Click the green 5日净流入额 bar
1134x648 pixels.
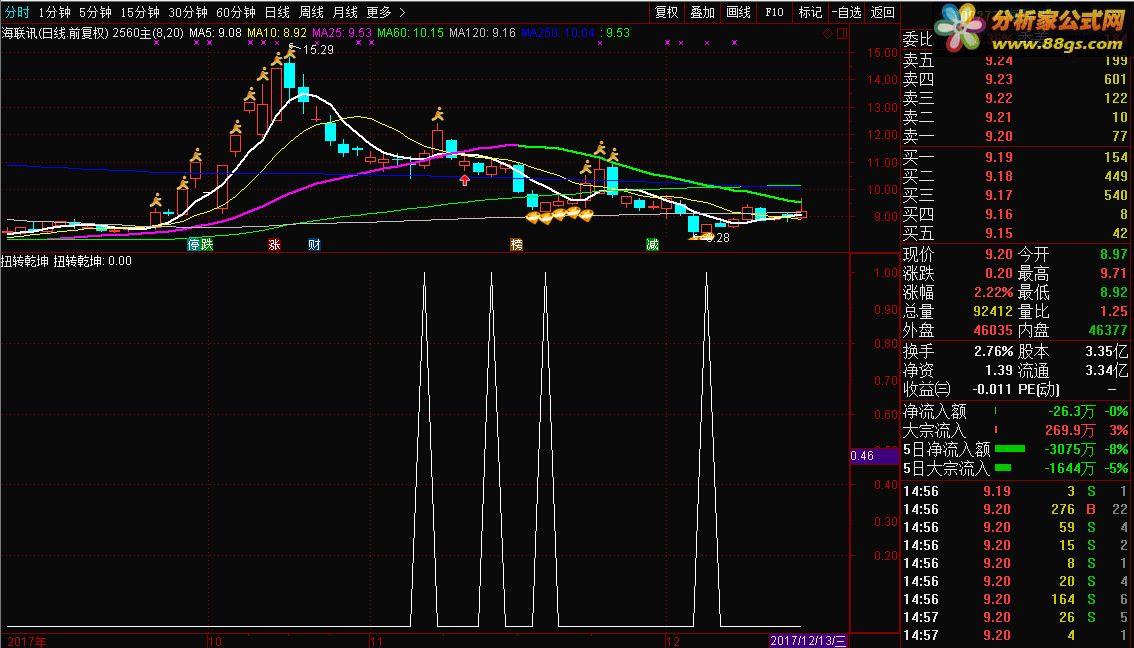1010,449
